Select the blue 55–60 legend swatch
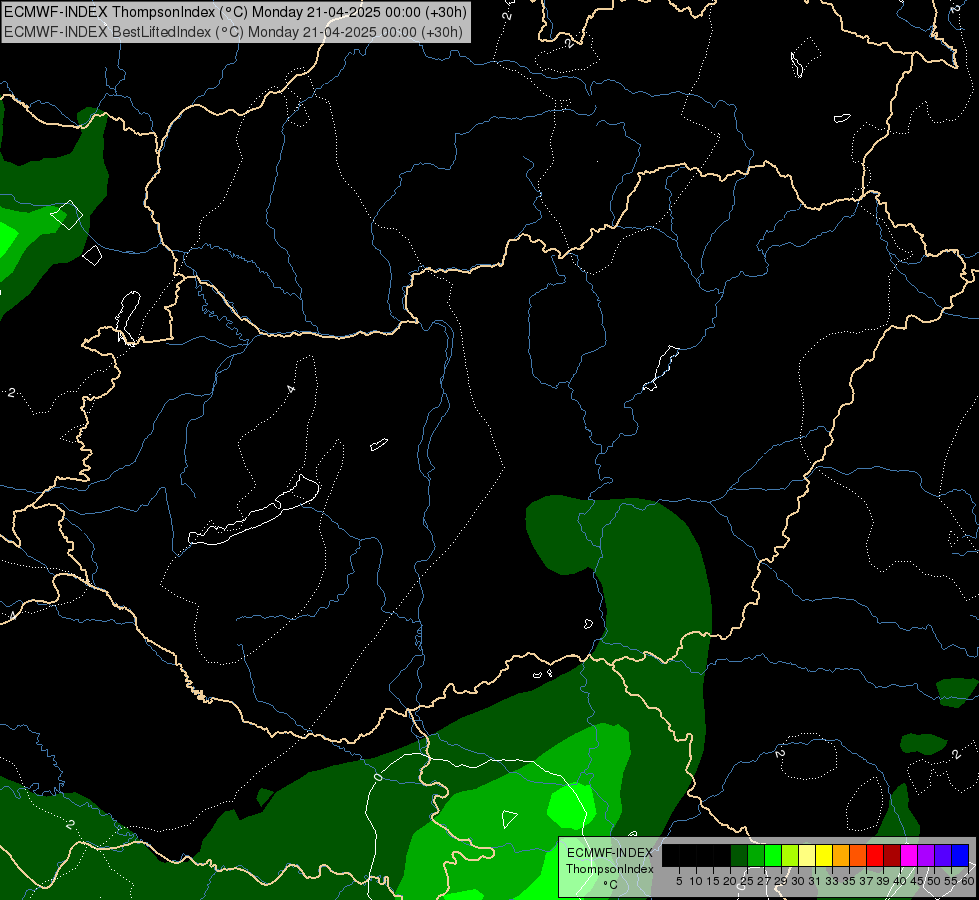Screen dimensions: 979x900 (960, 855)
